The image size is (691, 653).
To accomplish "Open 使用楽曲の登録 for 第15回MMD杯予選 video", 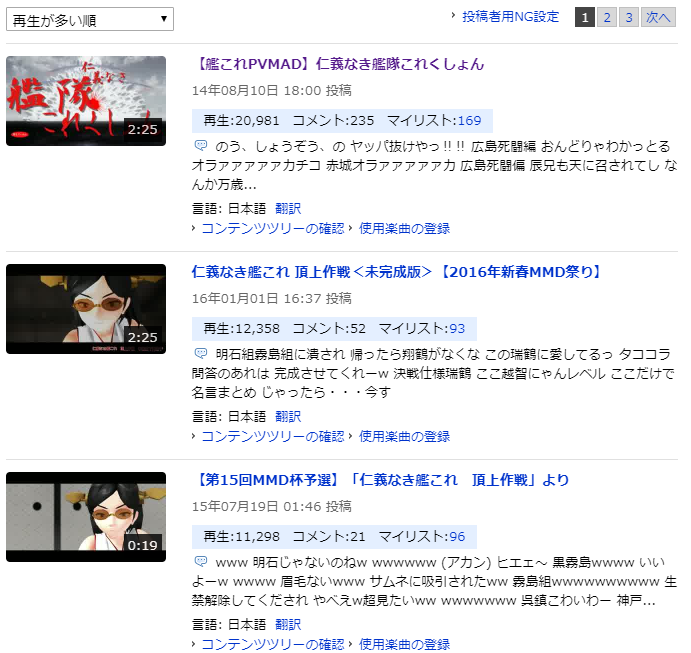I will (404, 644).
